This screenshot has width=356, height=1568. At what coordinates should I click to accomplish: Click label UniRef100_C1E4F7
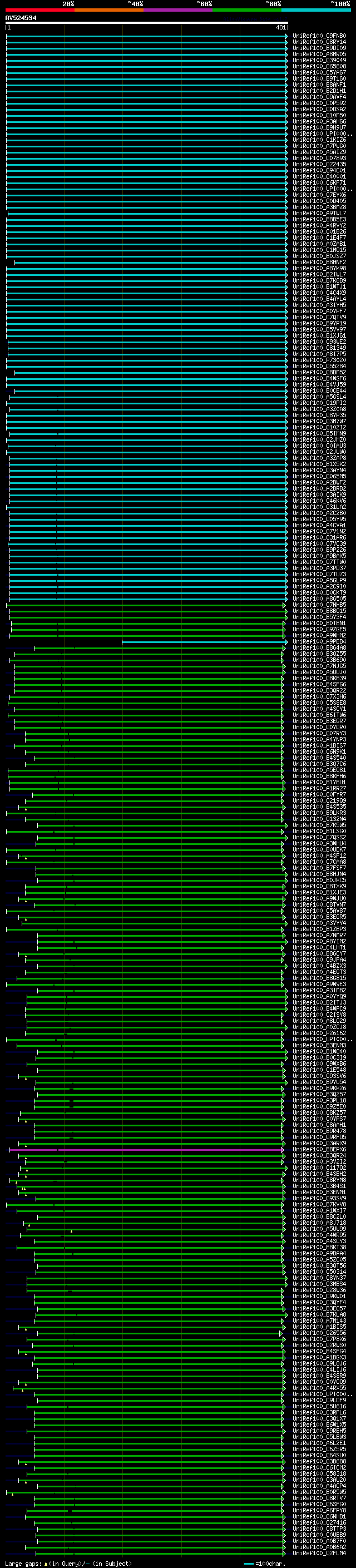[x=319, y=238]
